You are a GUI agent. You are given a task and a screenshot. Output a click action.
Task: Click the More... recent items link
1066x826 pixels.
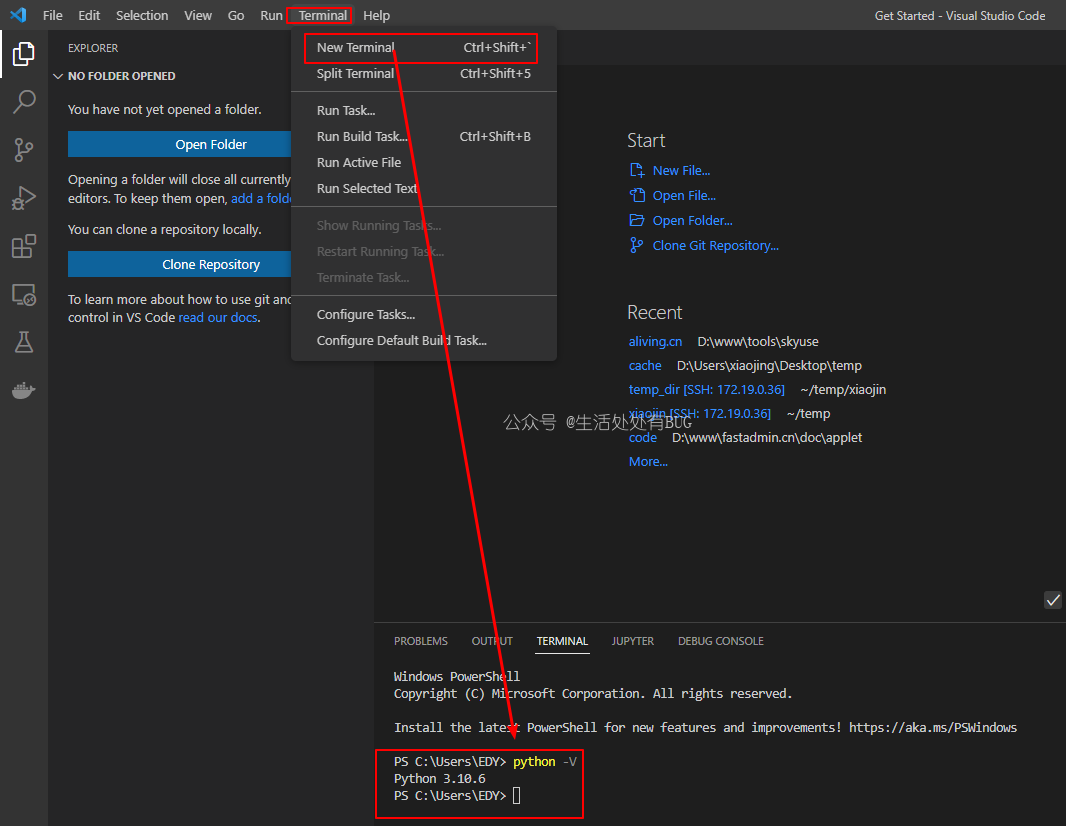tap(648, 462)
